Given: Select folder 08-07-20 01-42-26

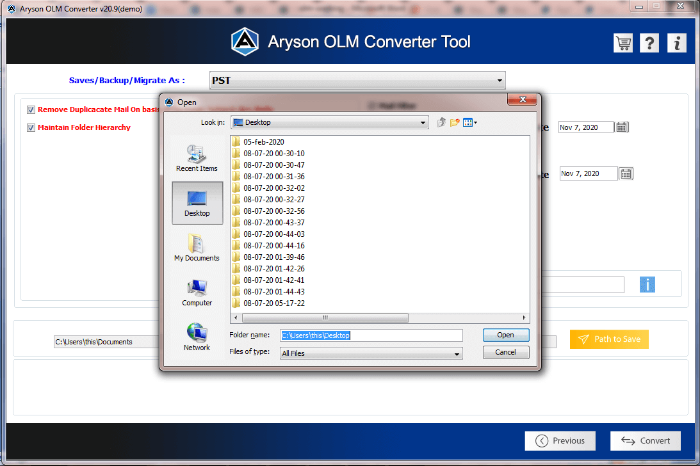Looking at the screenshot, I should 269,269.
